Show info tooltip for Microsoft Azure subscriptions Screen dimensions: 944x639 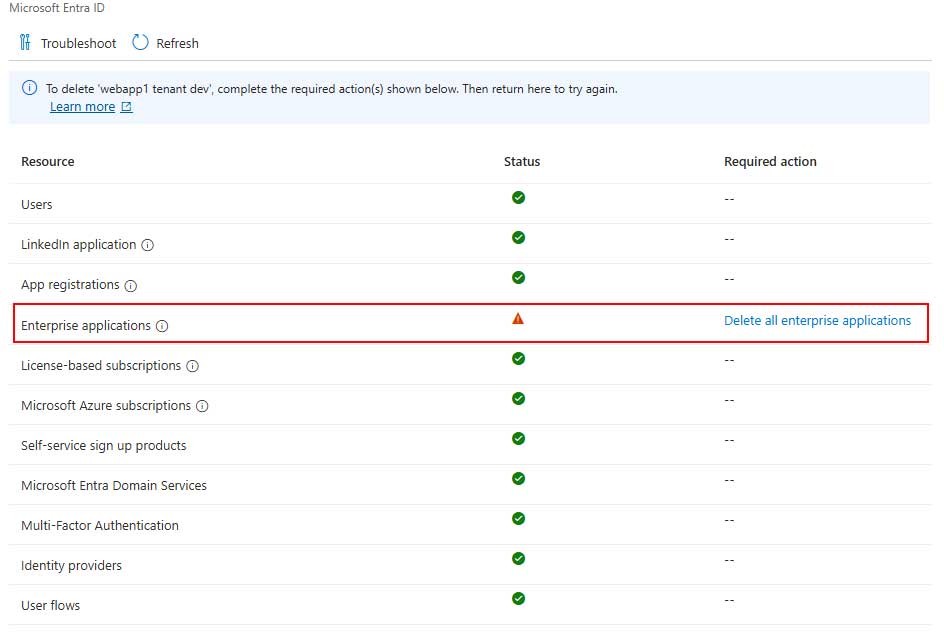click(x=202, y=406)
